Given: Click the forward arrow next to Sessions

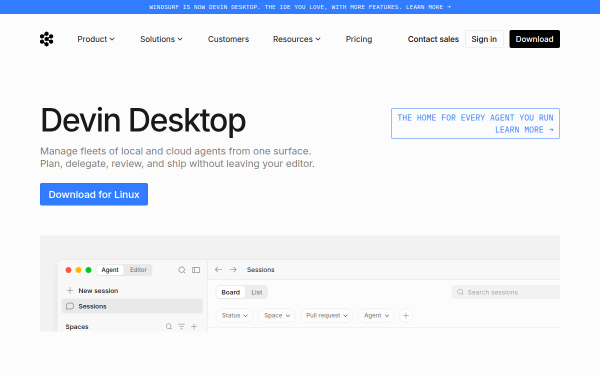Looking at the screenshot, I should tap(233, 269).
